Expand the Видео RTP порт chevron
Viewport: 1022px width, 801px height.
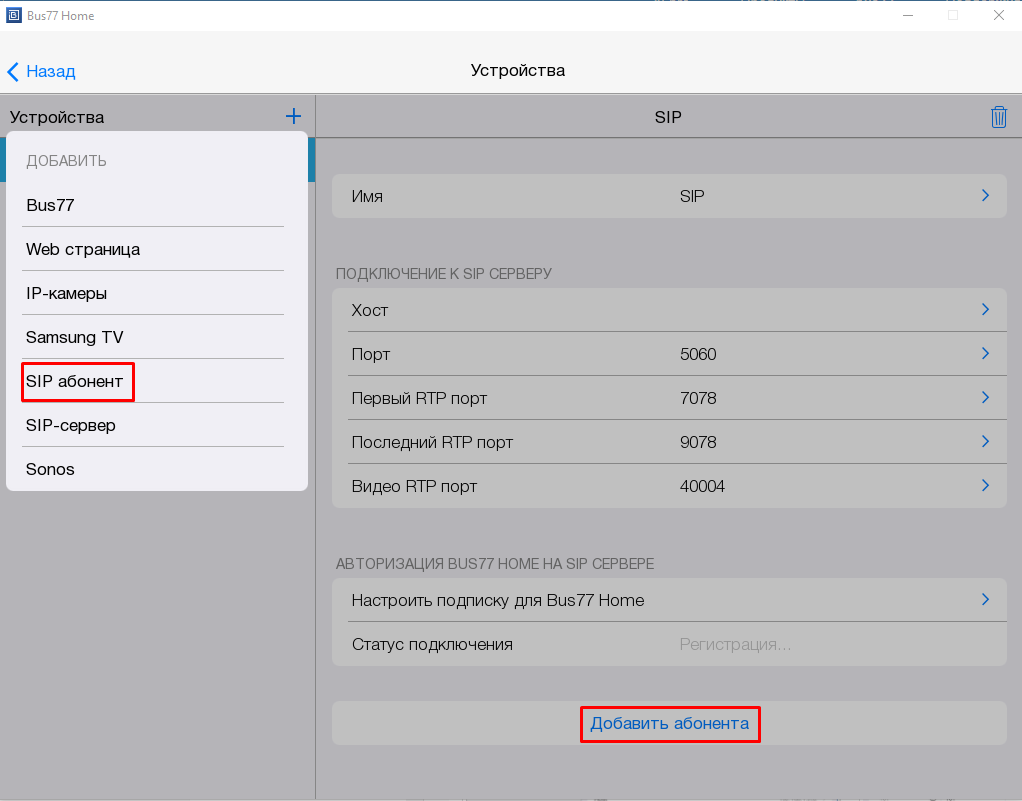(x=985, y=486)
